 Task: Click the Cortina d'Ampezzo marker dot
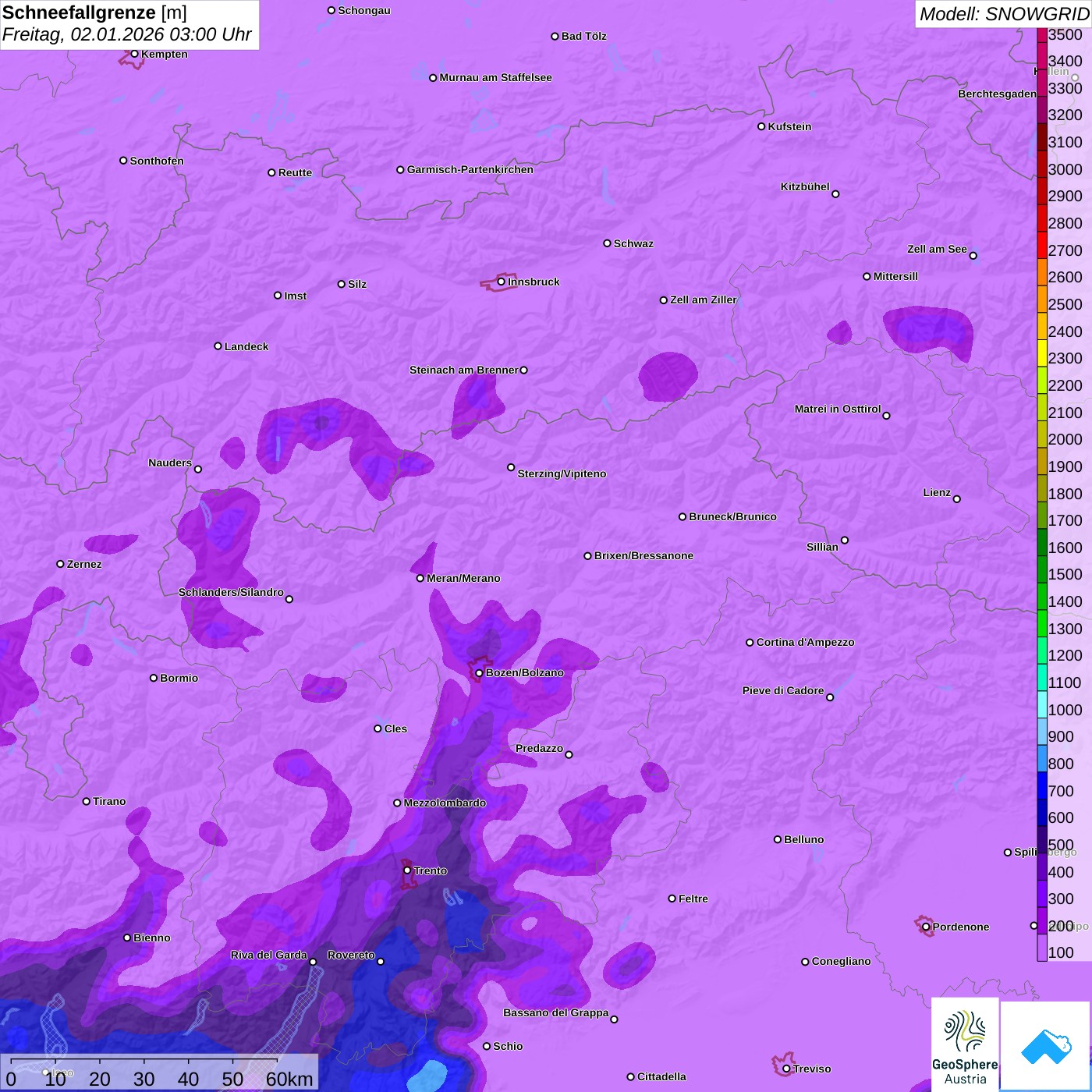[750, 643]
